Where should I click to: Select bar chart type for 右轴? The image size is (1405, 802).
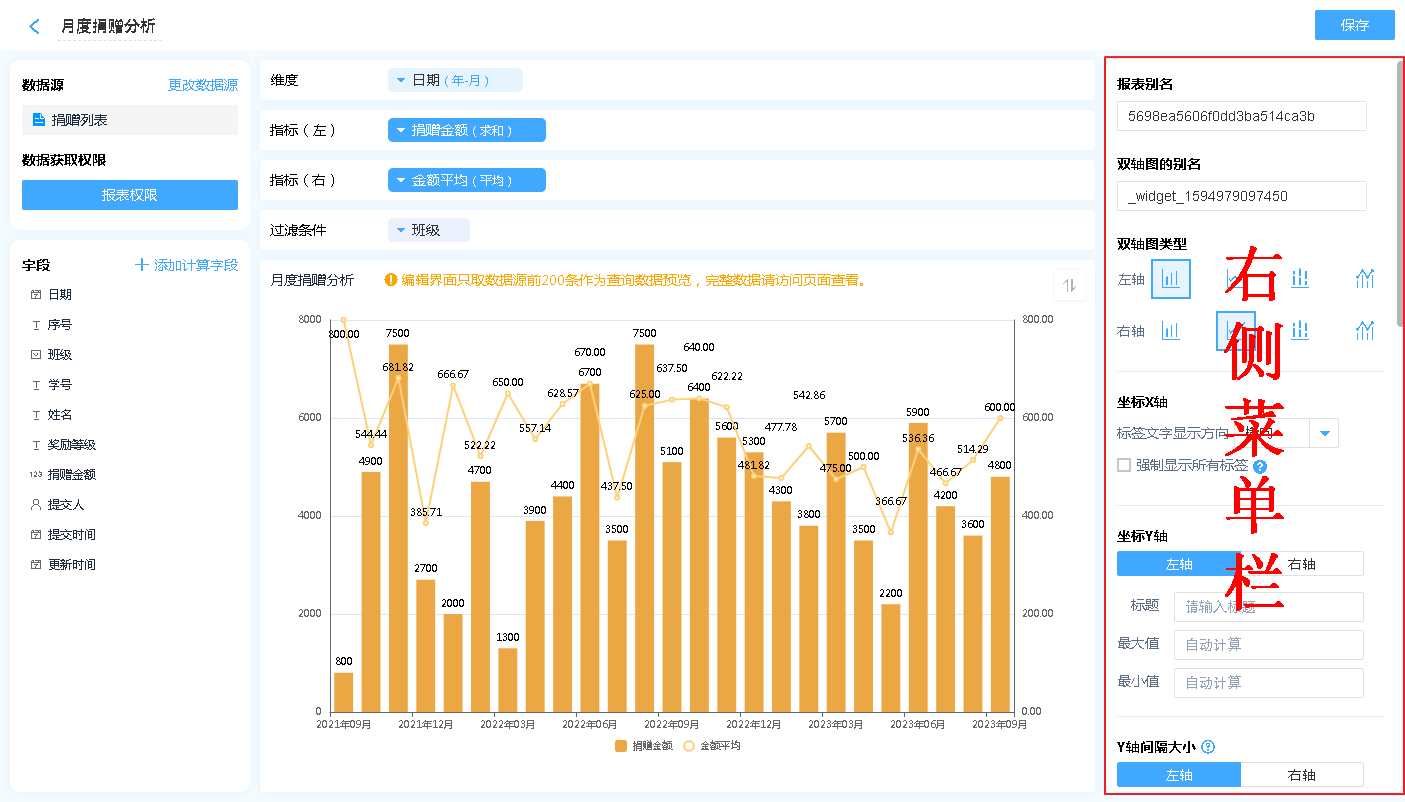click(1170, 331)
